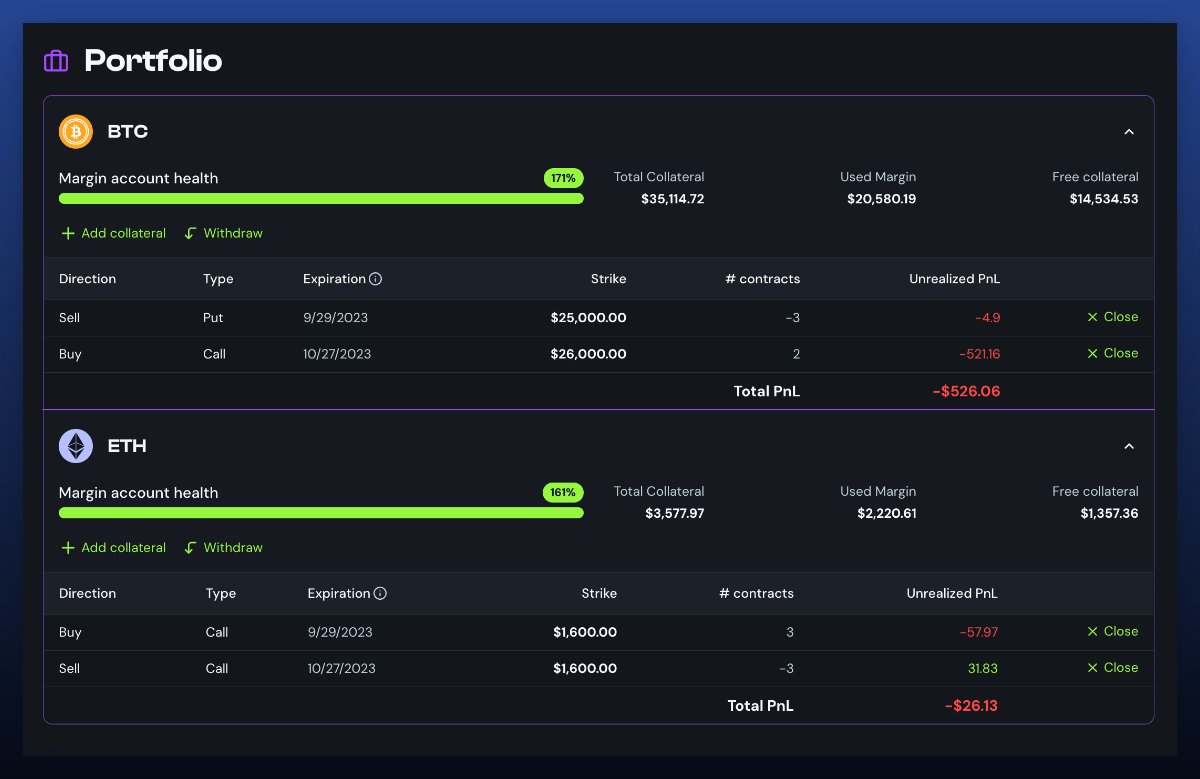This screenshot has height=779, width=1200.
Task: Collapse the BTC portfolio section
Action: pyautogui.click(x=1129, y=131)
